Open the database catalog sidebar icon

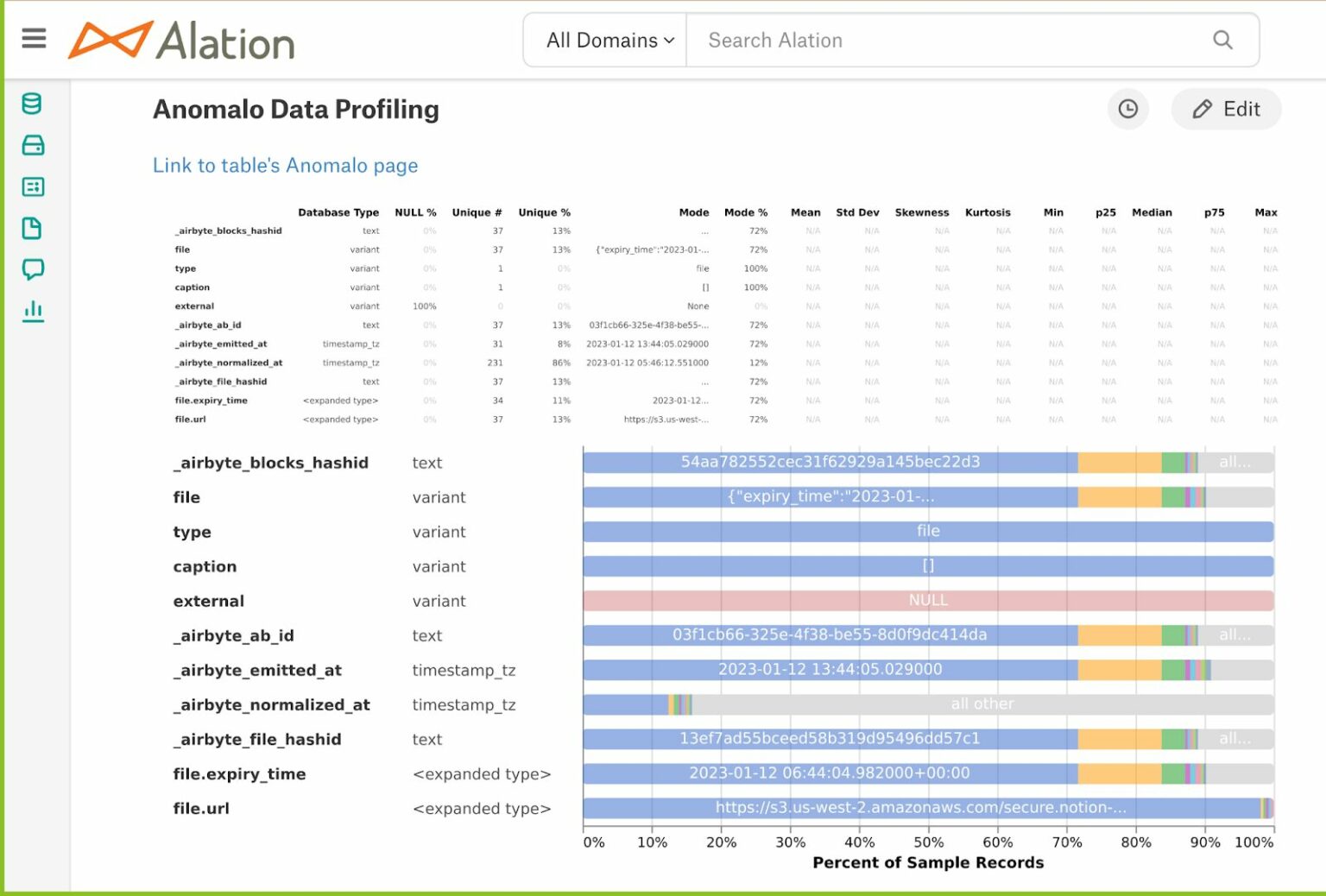[33, 104]
